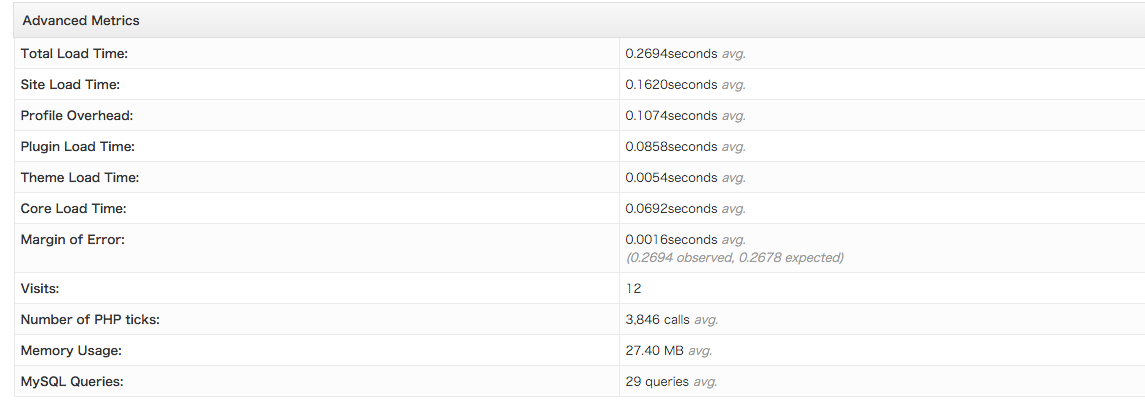Click the Visits count of 12
1145x416 pixels.
(633, 288)
